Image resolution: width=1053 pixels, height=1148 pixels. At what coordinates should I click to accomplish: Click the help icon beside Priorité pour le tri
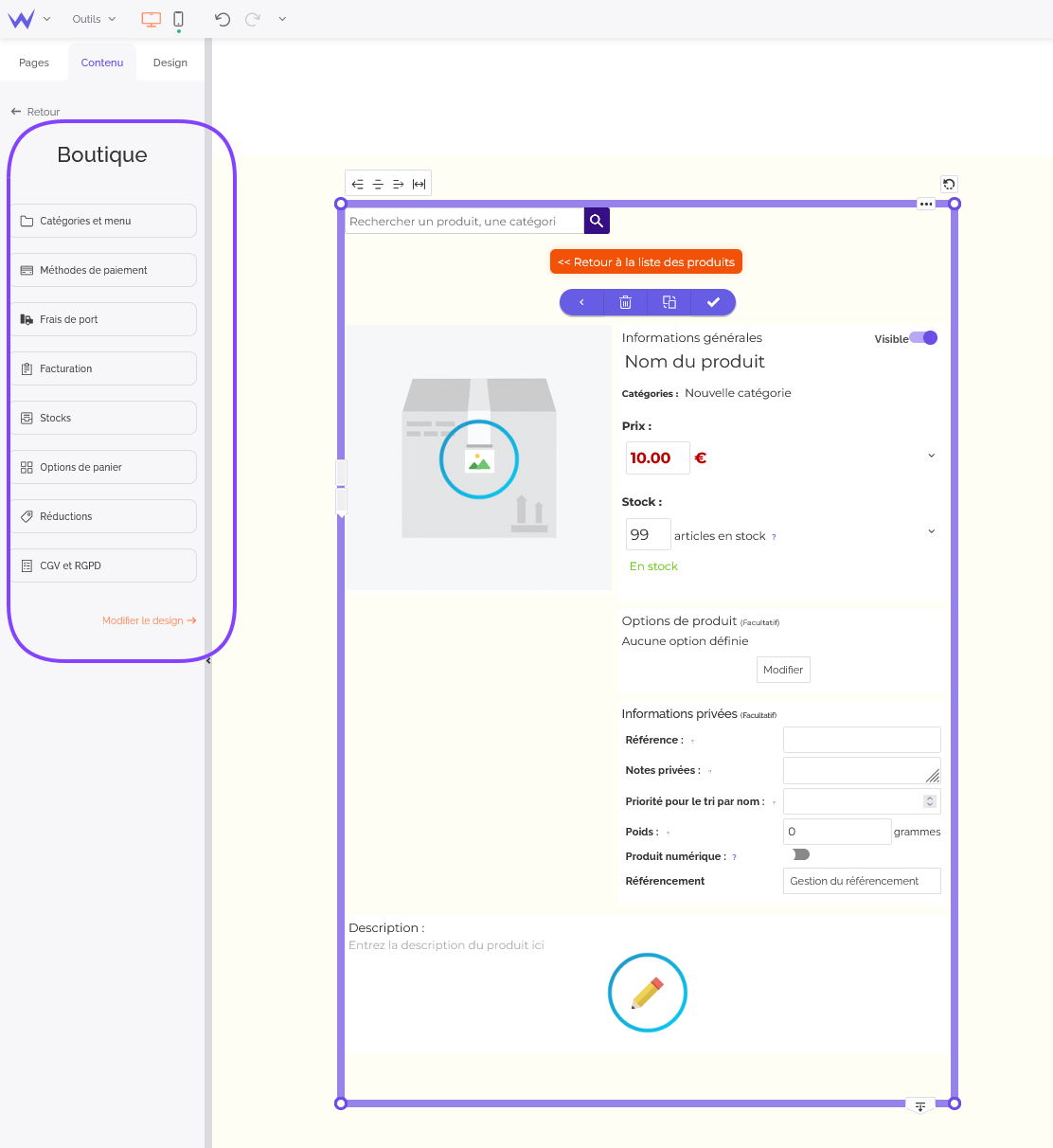(774, 802)
